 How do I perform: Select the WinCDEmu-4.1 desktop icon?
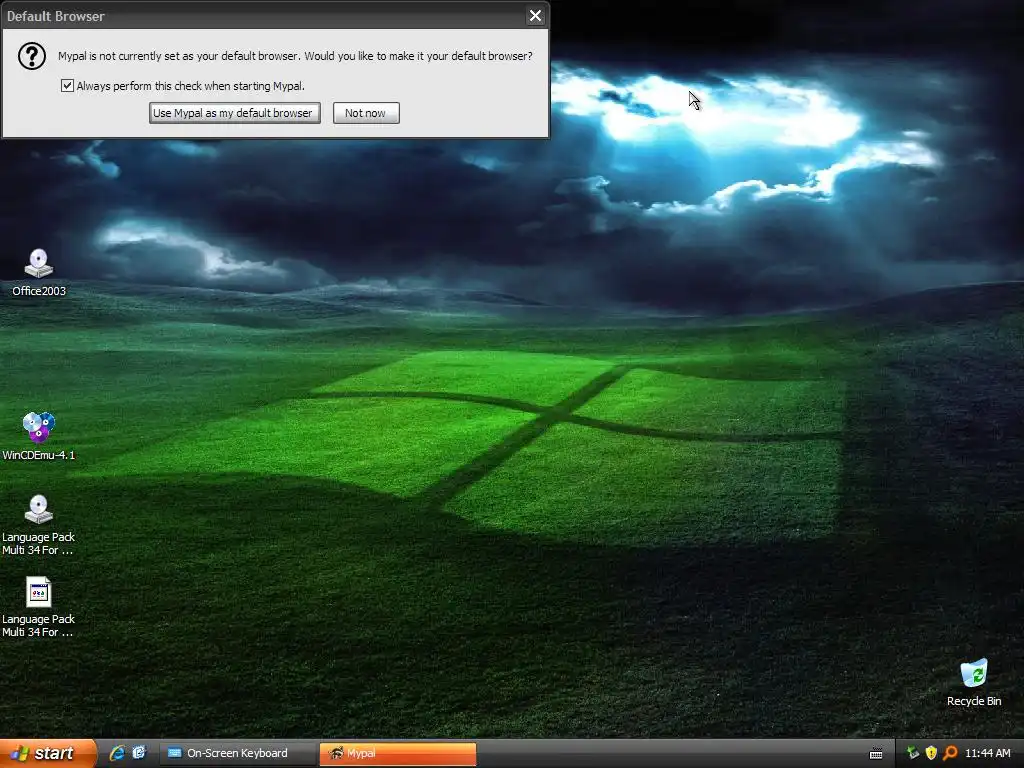[39, 436]
